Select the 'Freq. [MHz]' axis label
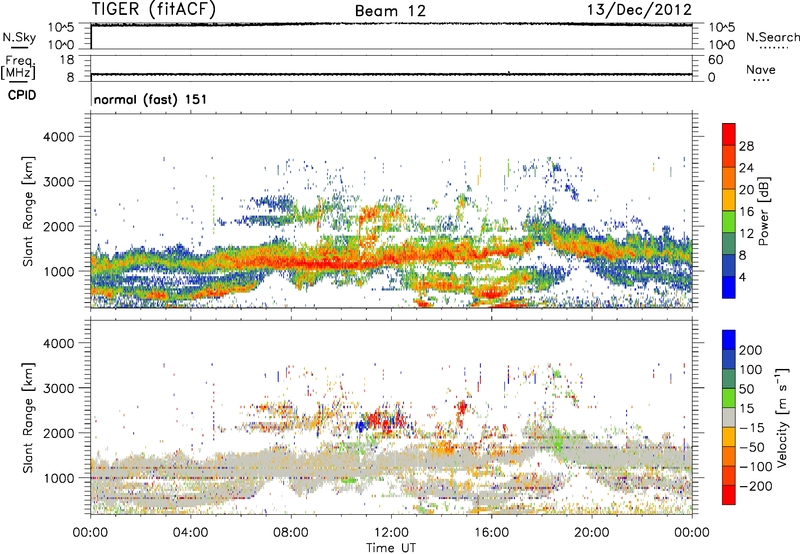 coord(18,67)
